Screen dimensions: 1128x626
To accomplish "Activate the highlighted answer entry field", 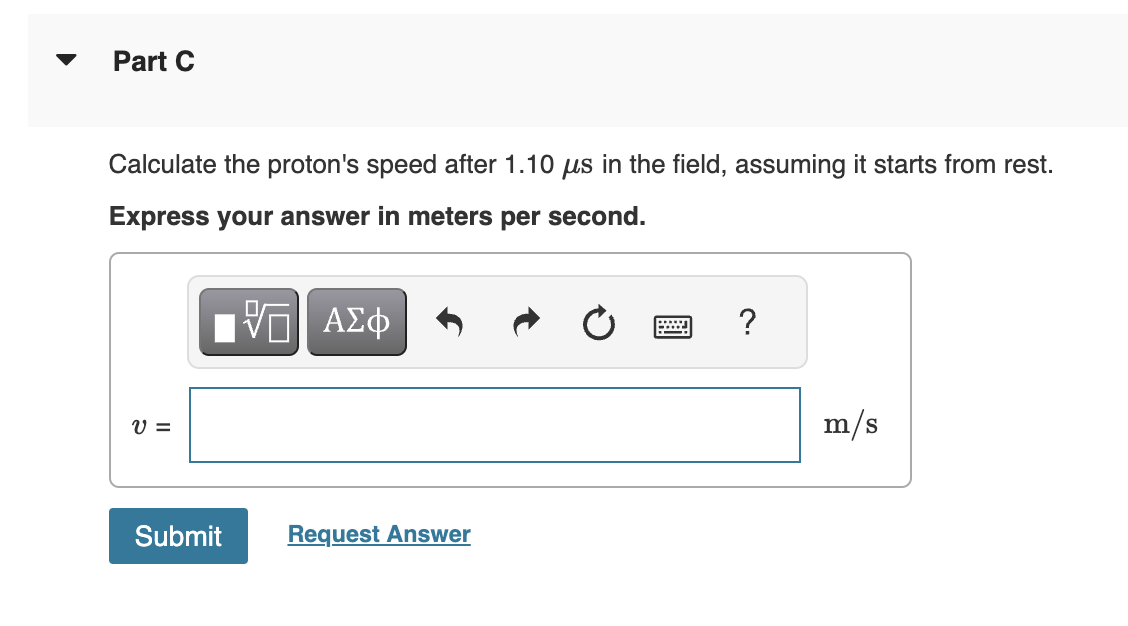I will click(x=494, y=424).
